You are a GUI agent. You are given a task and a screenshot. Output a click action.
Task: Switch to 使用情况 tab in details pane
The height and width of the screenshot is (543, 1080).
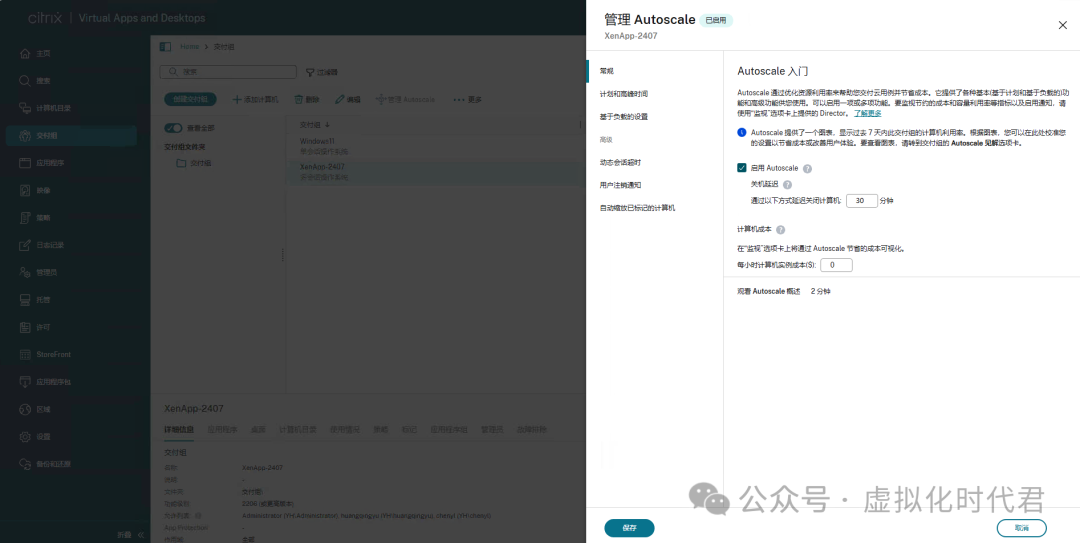[x=344, y=429]
